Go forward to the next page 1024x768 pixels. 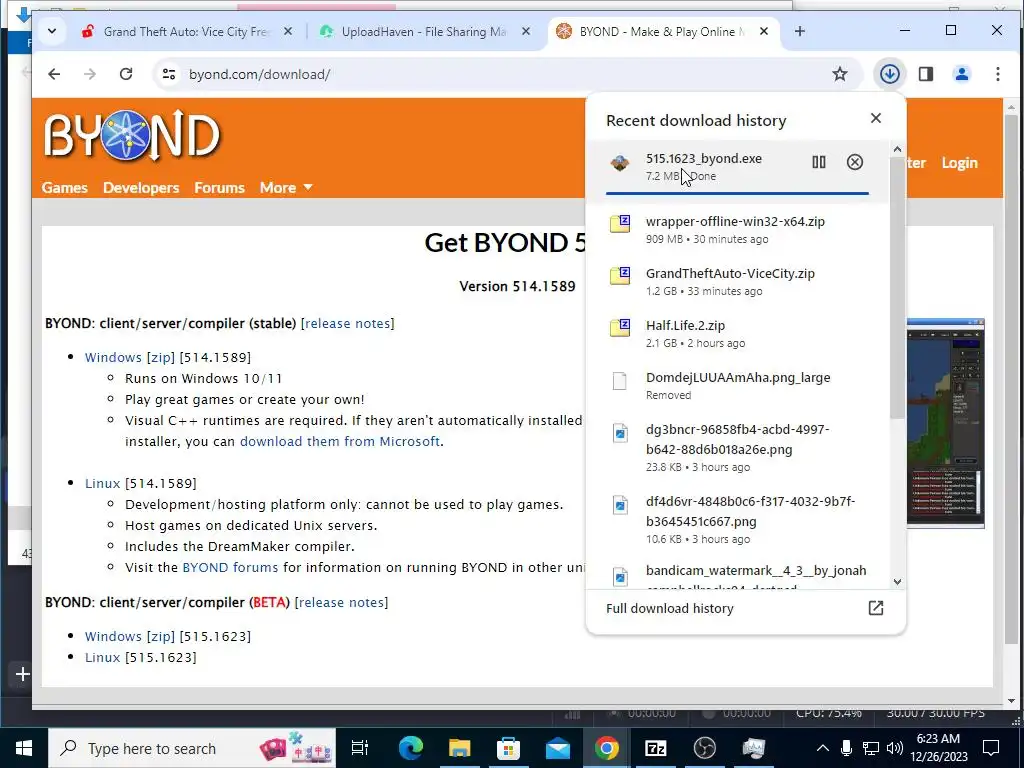click(x=90, y=74)
